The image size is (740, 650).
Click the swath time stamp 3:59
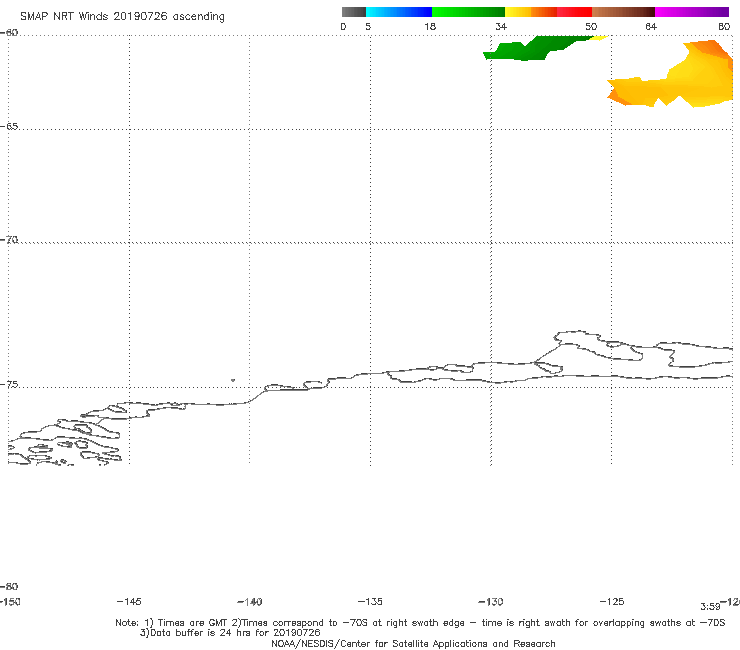(710, 607)
